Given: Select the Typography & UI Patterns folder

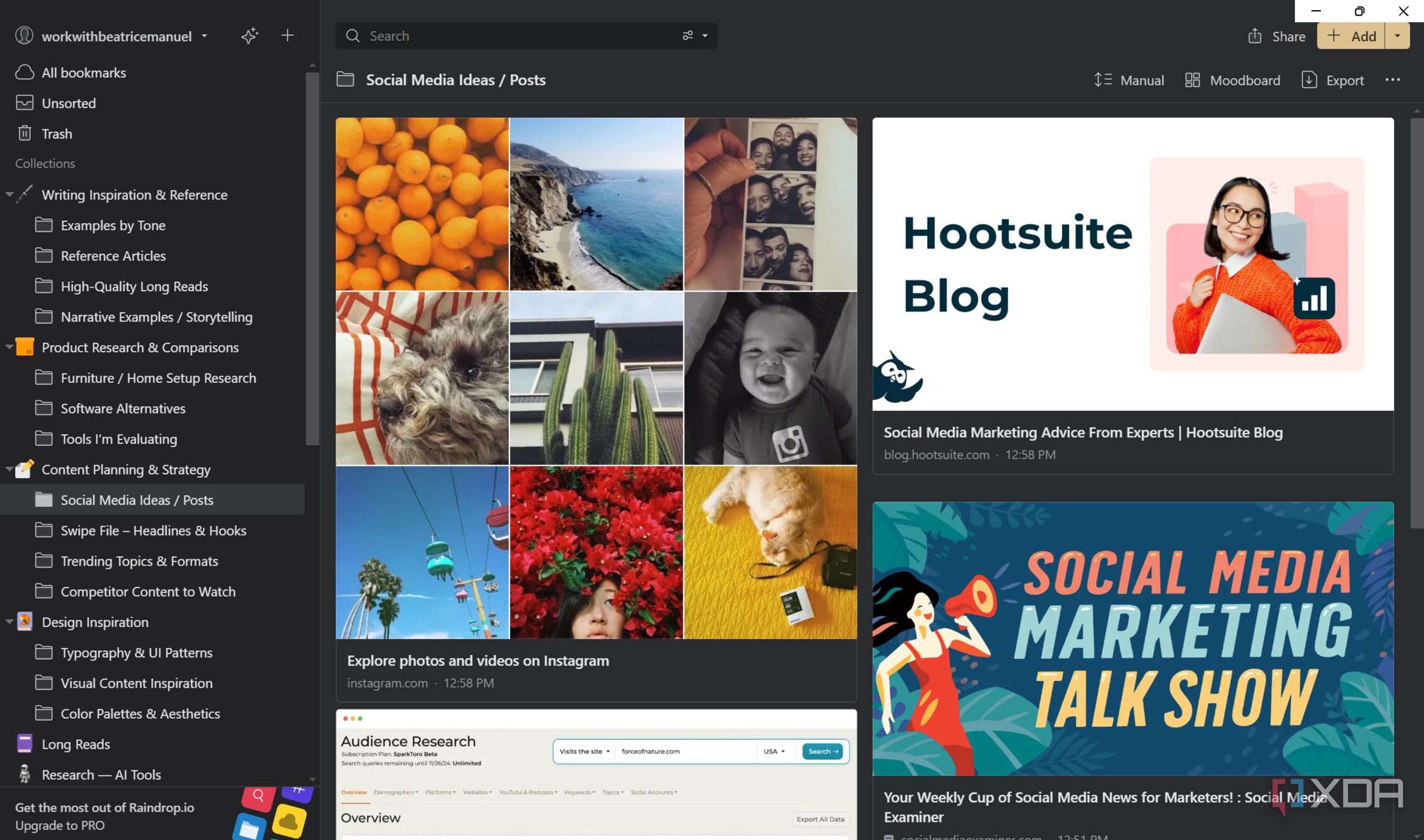Looking at the screenshot, I should (x=152, y=652).
